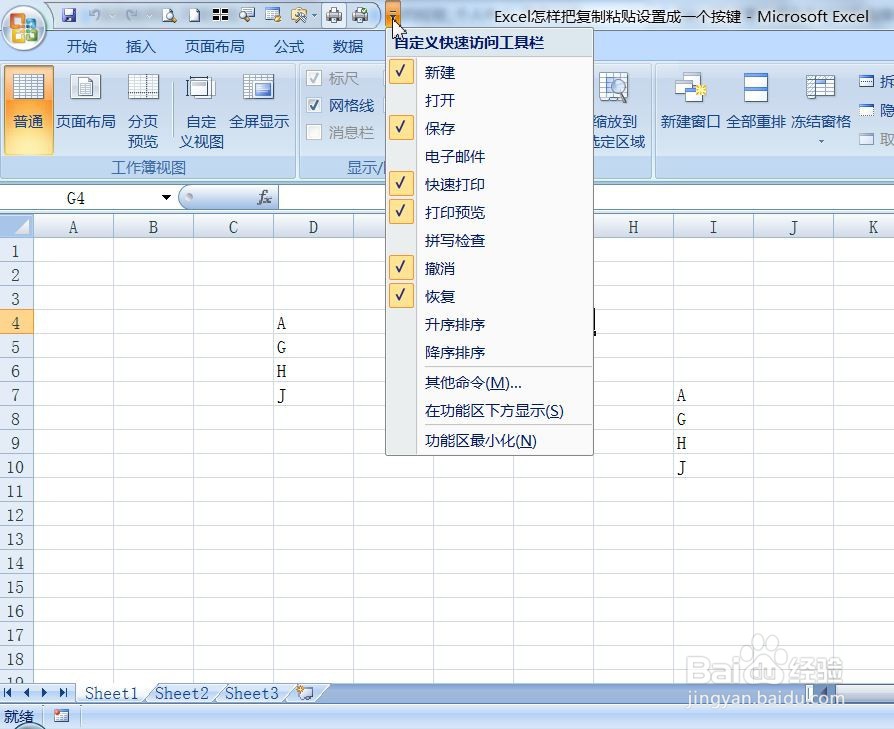894x729 pixels.
Task: Click the folder-with-tools toolbar icon
Action: click(x=299, y=15)
